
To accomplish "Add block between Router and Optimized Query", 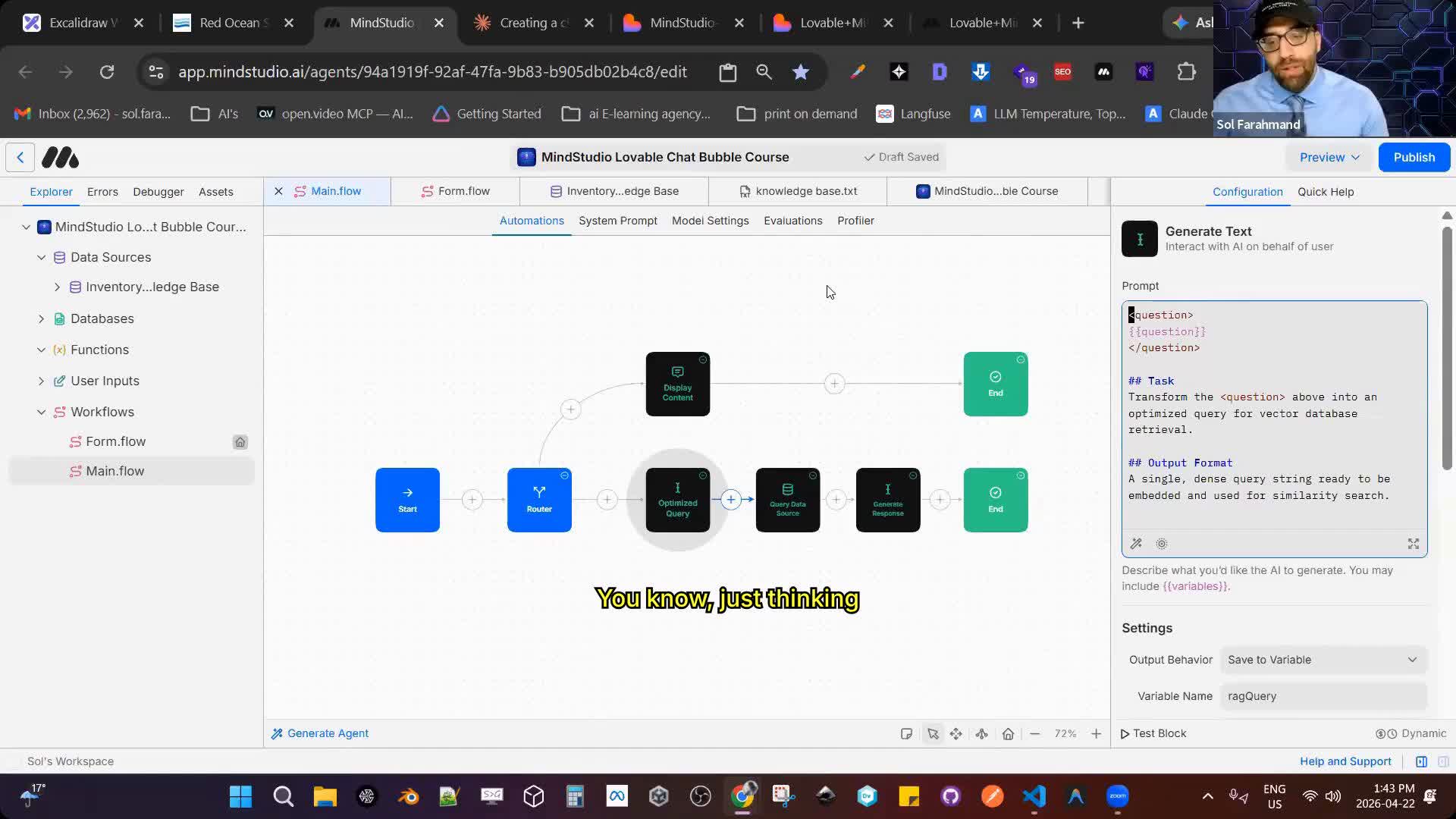I will pyautogui.click(x=607, y=500).
